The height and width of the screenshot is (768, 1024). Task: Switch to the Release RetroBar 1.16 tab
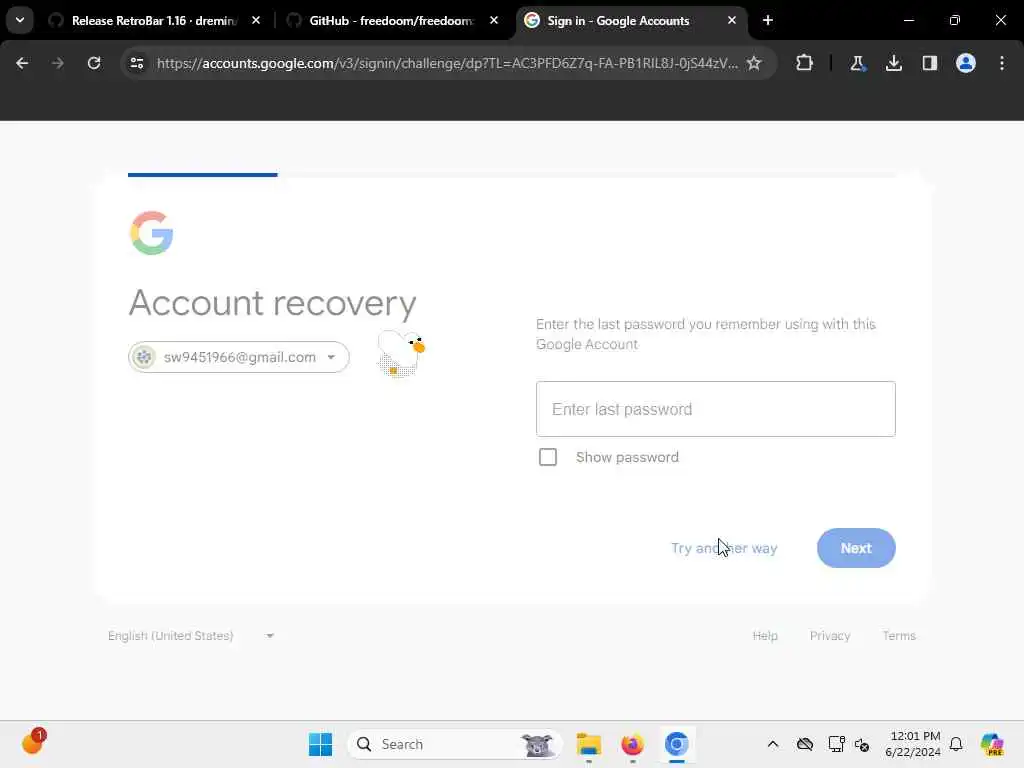coord(154,20)
